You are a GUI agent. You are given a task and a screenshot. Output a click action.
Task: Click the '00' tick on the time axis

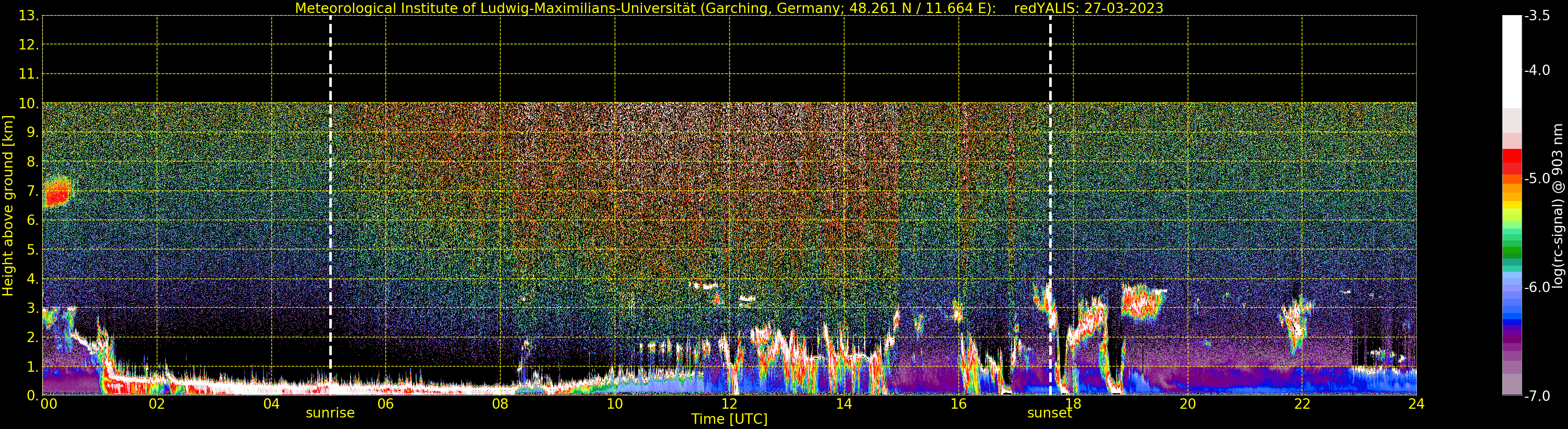tap(48, 404)
